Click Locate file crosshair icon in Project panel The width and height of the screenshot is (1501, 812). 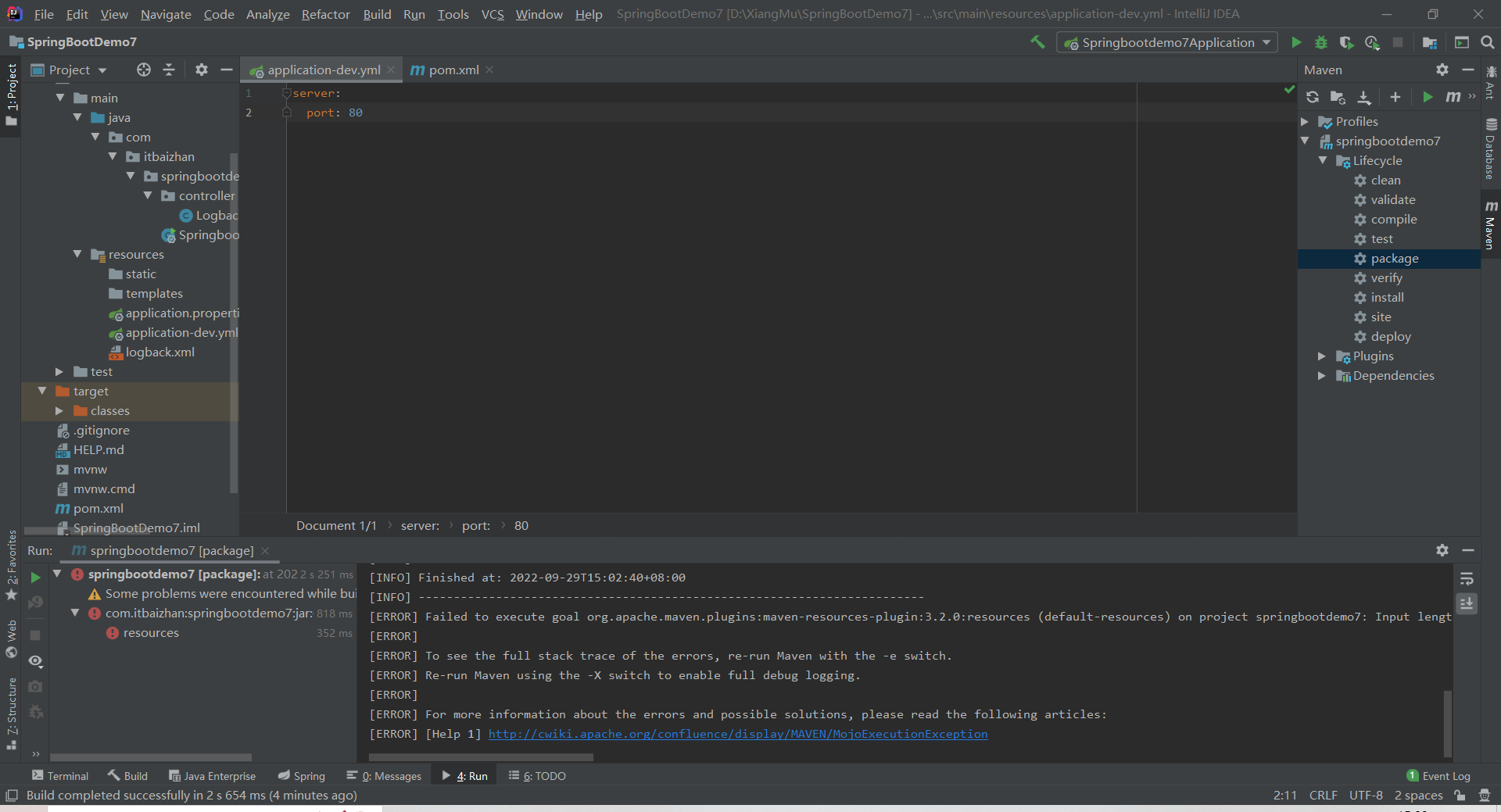(x=144, y=70)
